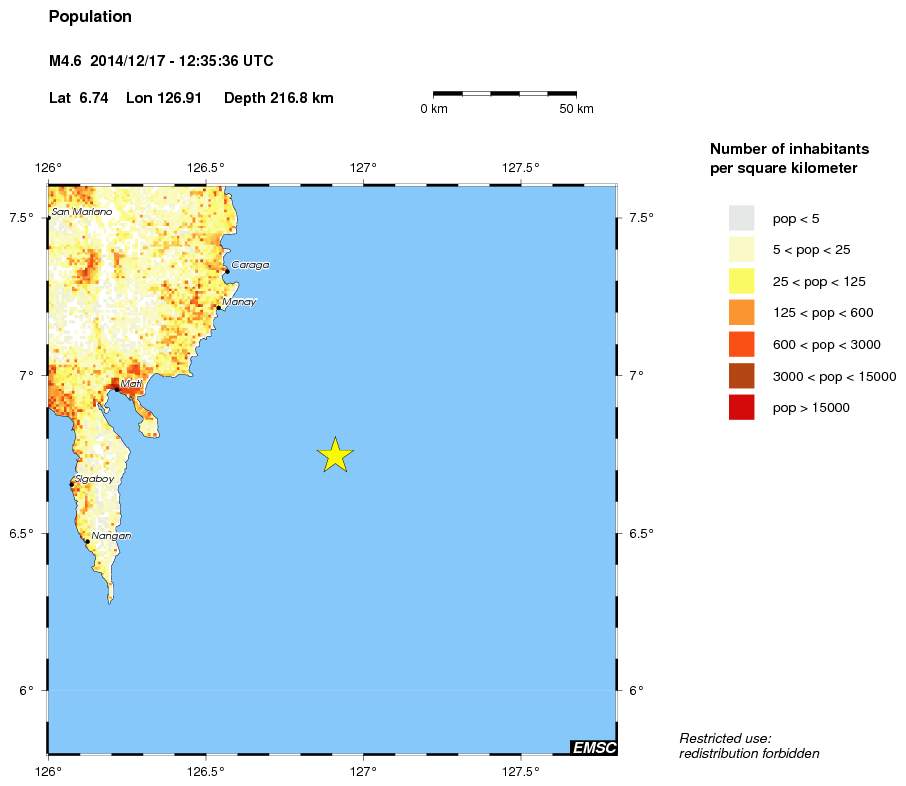The image size is (906, 786).
Task: Click the San Mariano map label
Action: pyautogui.click(x=82, y=212)
